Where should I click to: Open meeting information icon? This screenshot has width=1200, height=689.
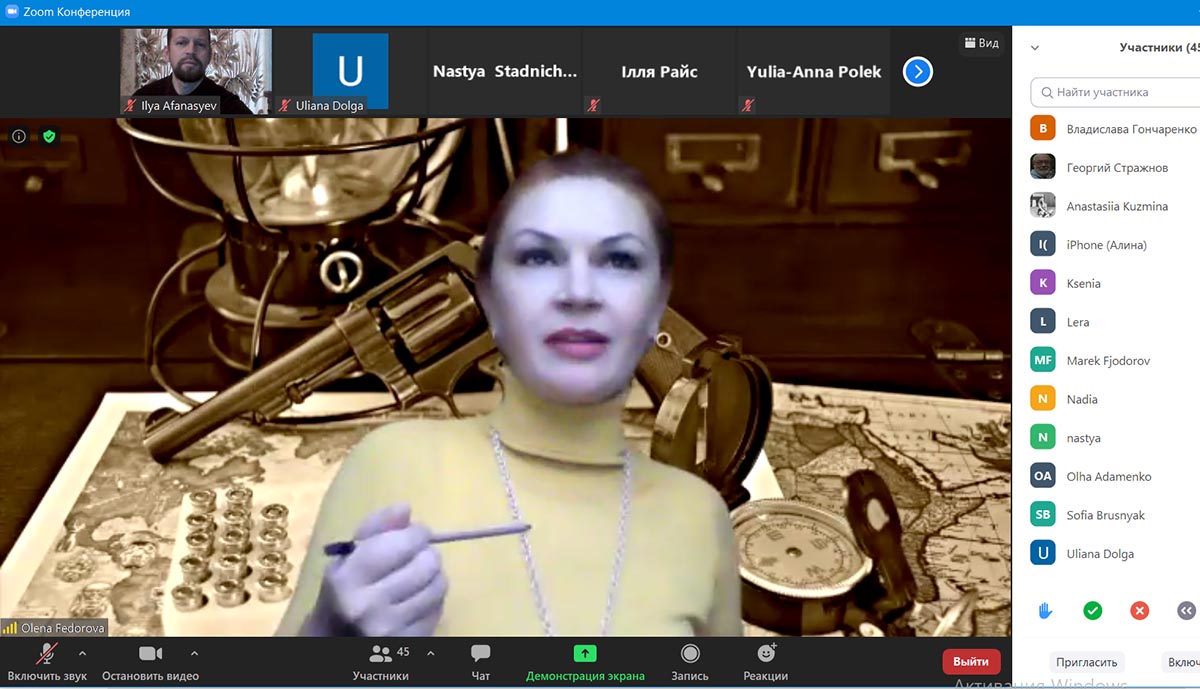[x=19, y=136]
